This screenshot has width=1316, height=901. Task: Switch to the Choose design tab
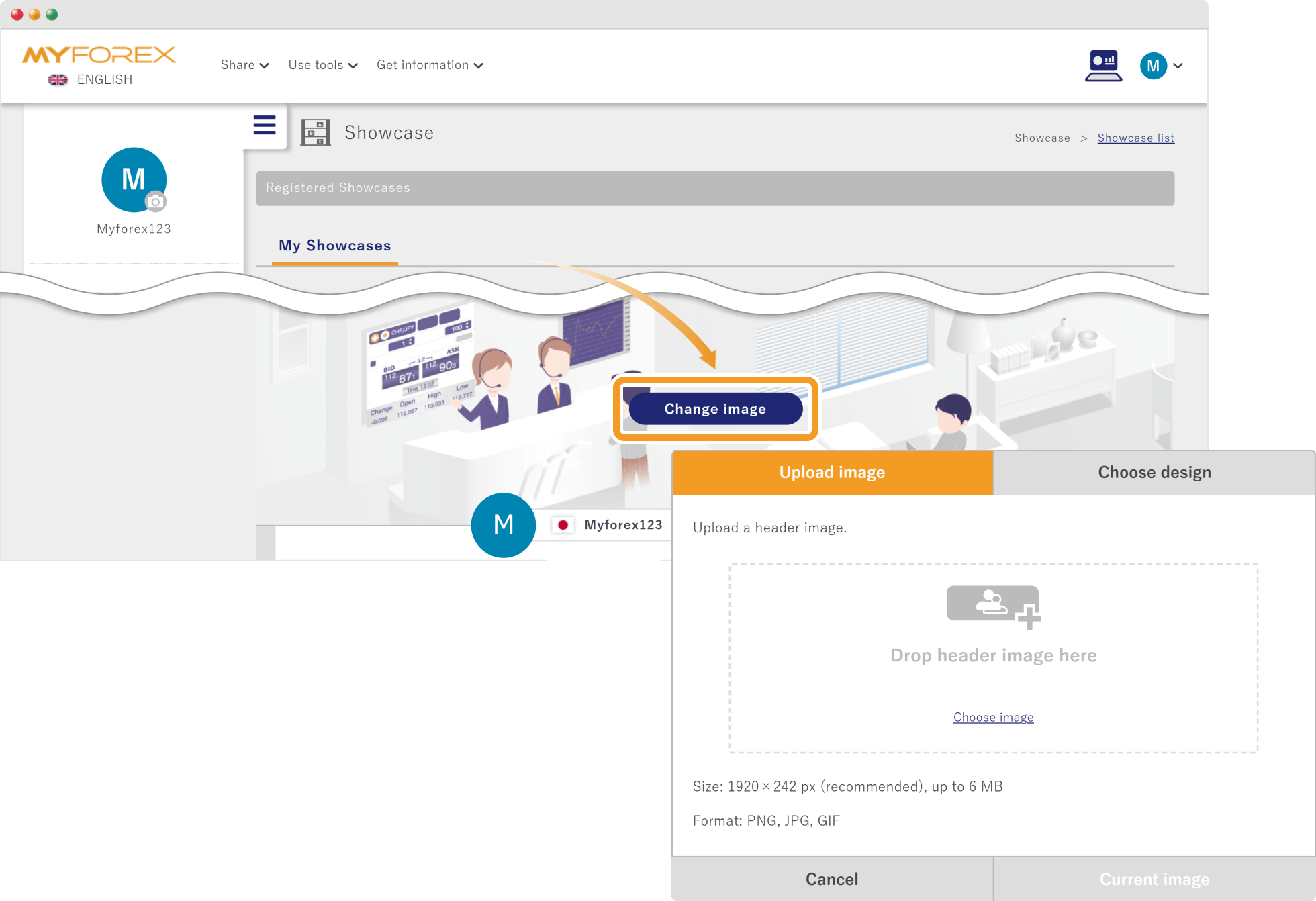coord(1154,472)
